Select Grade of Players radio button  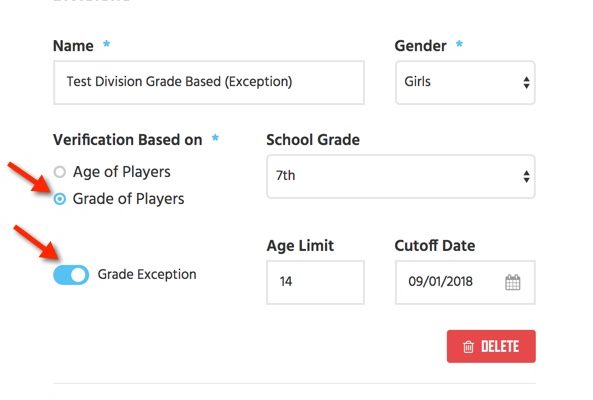(x=60, y=199)
